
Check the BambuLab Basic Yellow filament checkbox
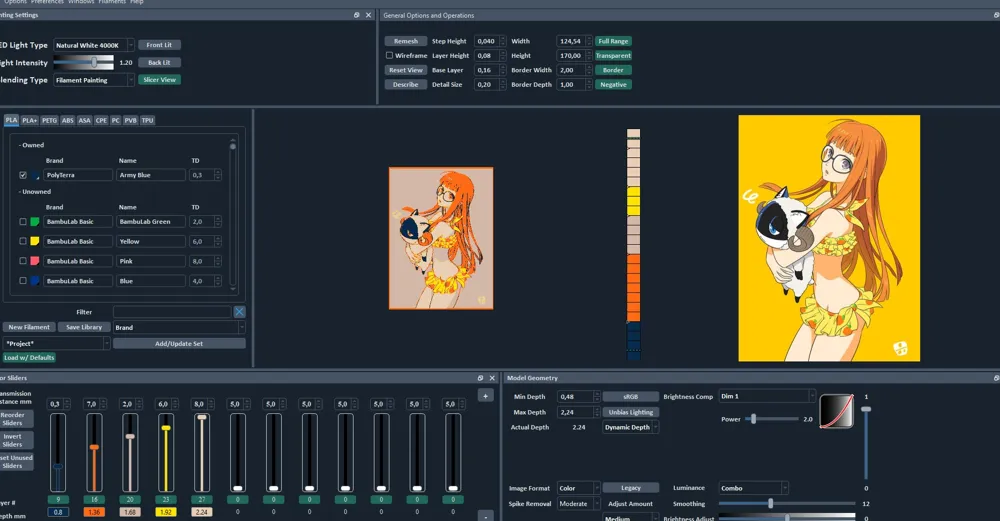pyautogui.click(x=23, y=242)
